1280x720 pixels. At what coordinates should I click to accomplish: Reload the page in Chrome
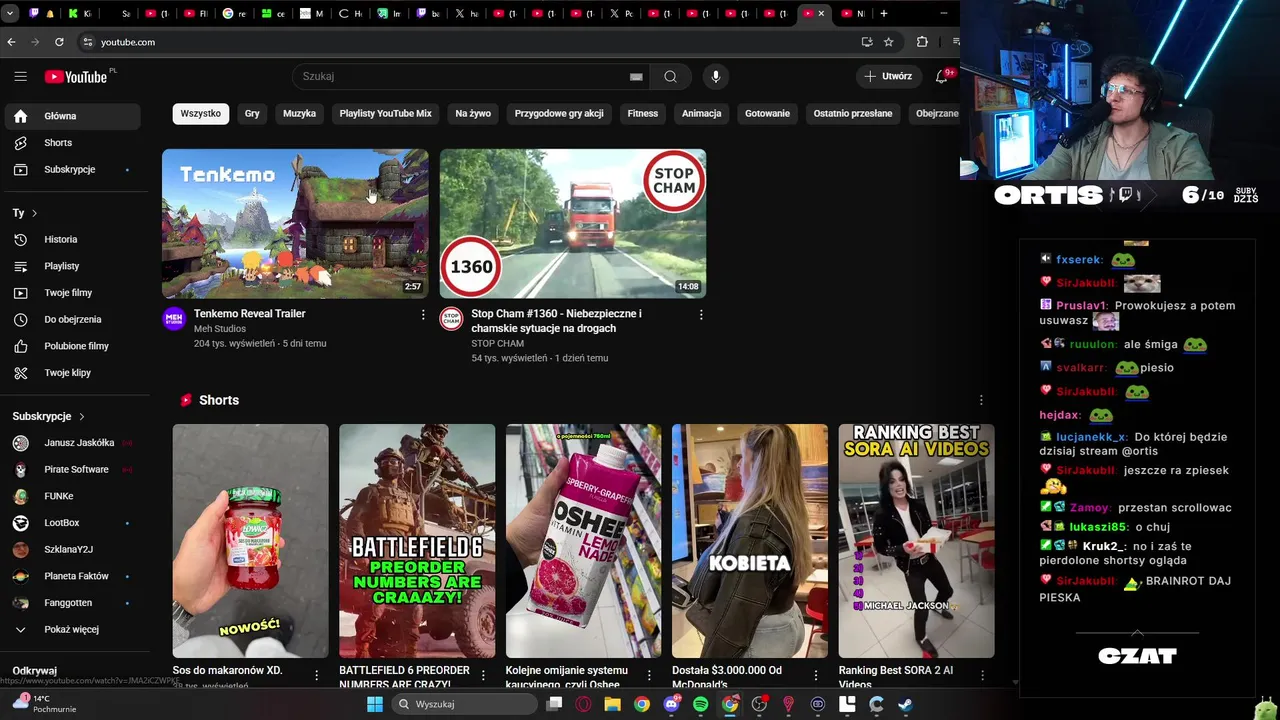click(x=59, y=42)
